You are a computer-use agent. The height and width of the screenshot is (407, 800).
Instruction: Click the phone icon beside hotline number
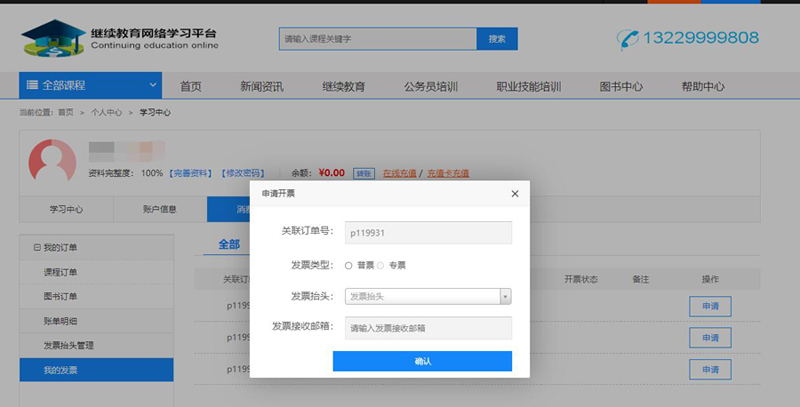(x=628, y=39)
